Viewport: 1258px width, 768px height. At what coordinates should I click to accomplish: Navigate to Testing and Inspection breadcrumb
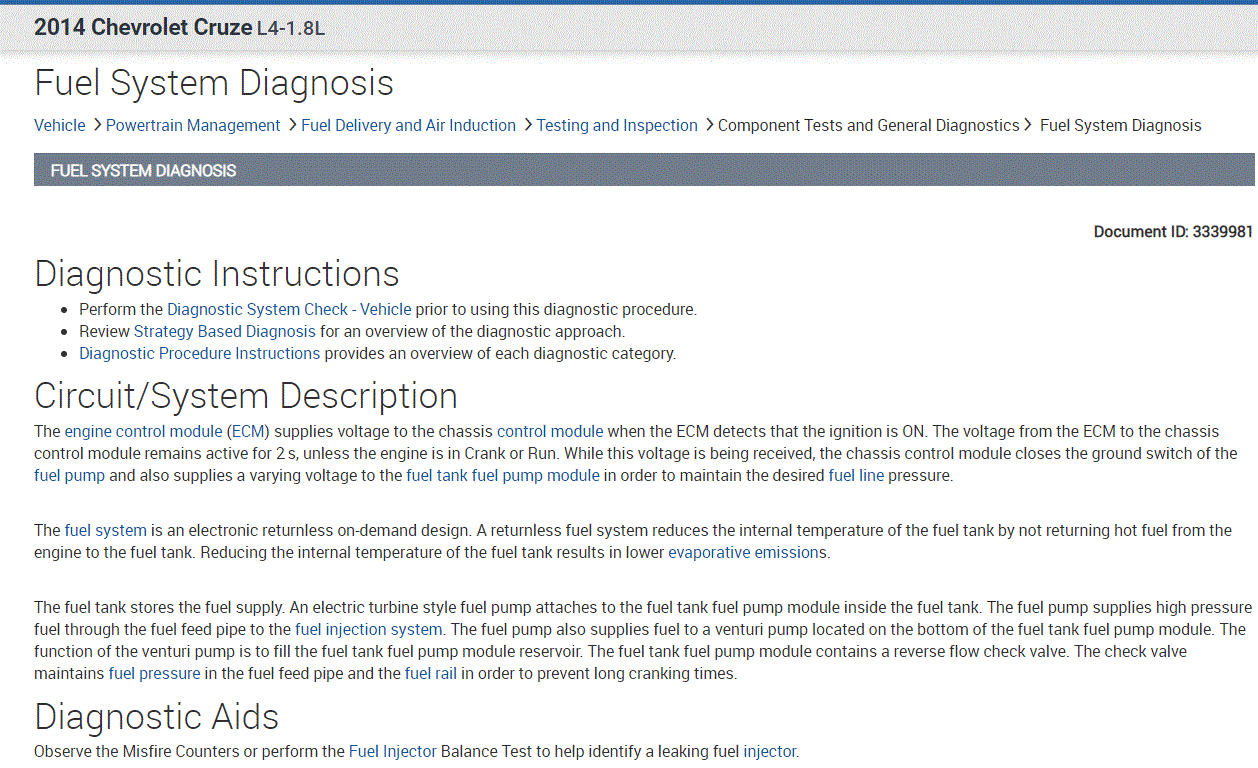click(x=617, y=125)
